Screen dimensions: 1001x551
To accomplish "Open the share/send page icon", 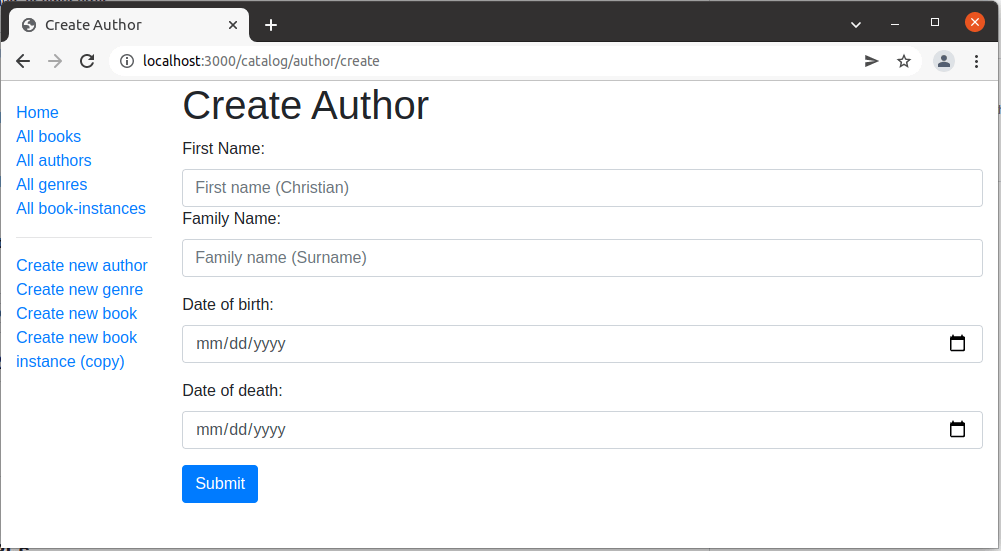I will click(x=871, y=61).
